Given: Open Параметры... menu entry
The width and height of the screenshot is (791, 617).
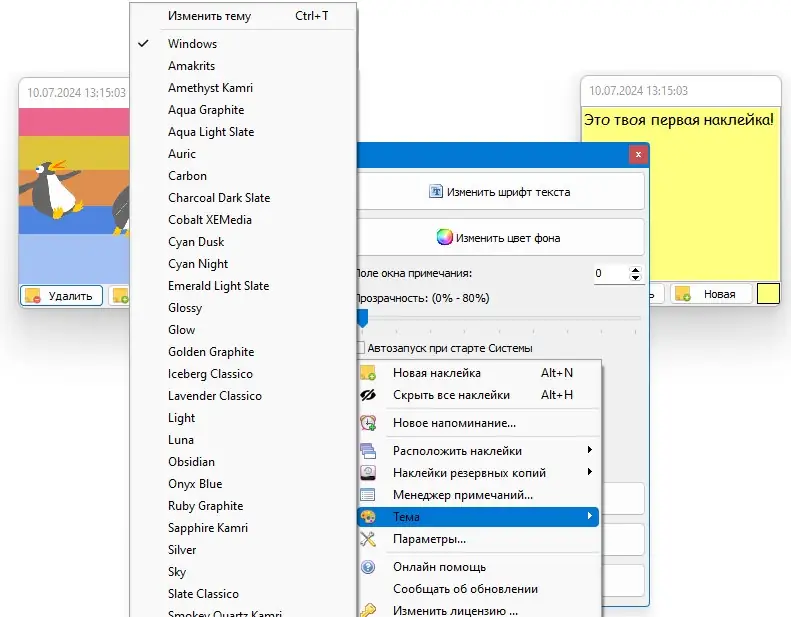Looking at the screenshot, I should pyautogui.click(x=479, y=539).
